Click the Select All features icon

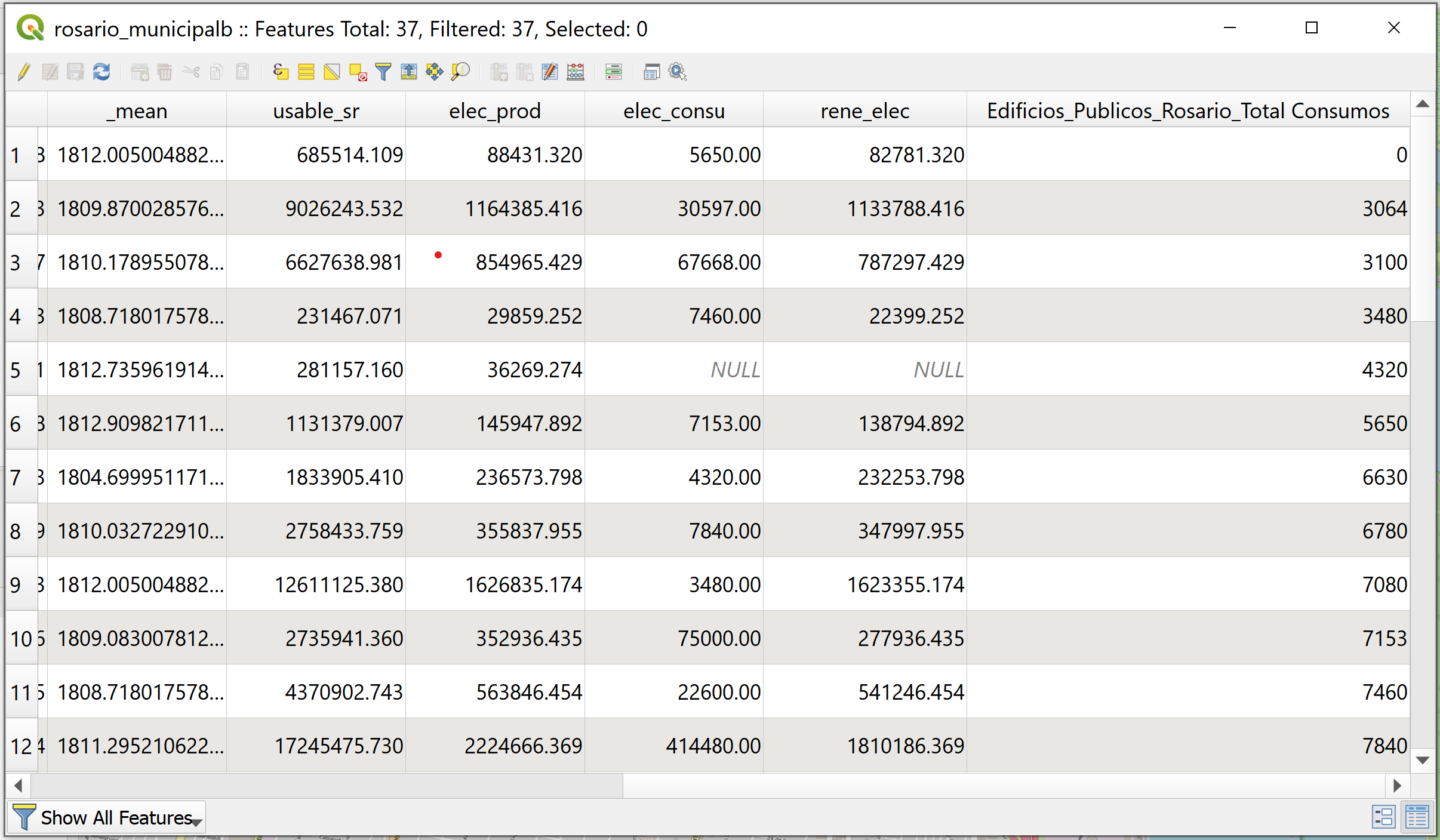(306, 72)
